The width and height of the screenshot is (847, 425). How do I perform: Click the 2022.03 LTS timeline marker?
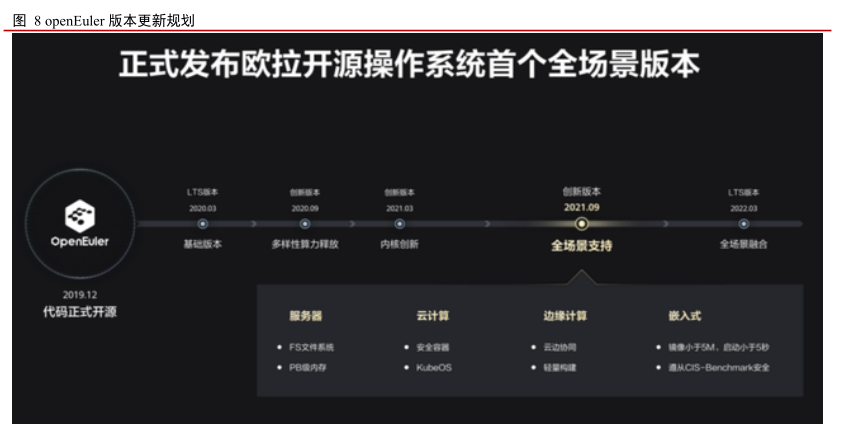(743, 224)
